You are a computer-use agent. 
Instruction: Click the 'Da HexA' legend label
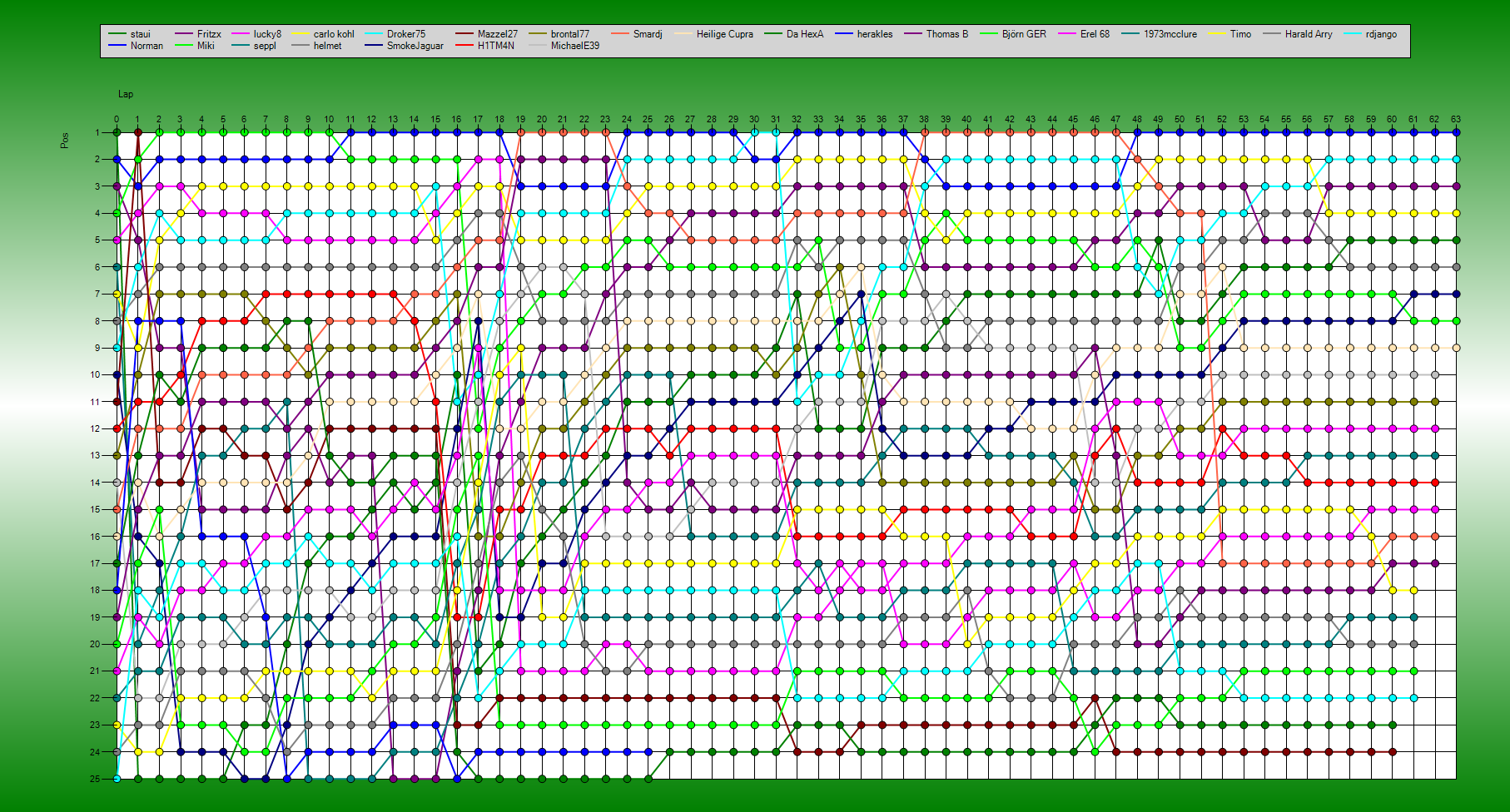click(805, 34)
